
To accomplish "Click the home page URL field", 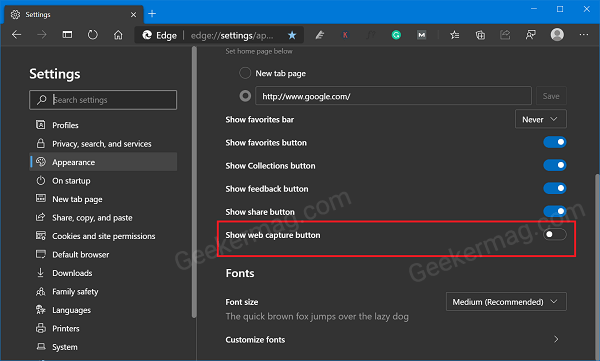I will coord(393,96).
